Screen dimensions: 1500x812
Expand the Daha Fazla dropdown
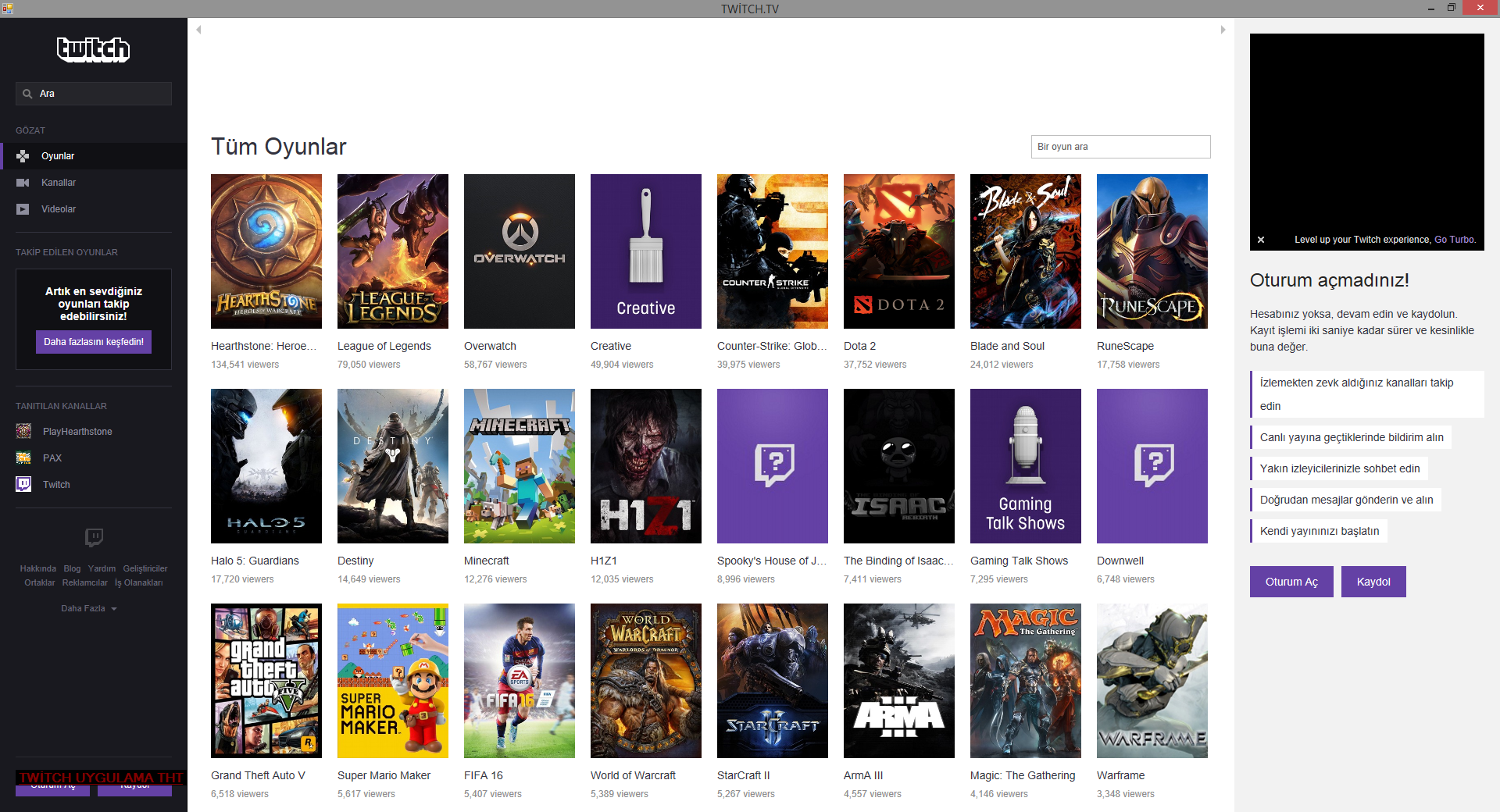(x=89, y=608)
